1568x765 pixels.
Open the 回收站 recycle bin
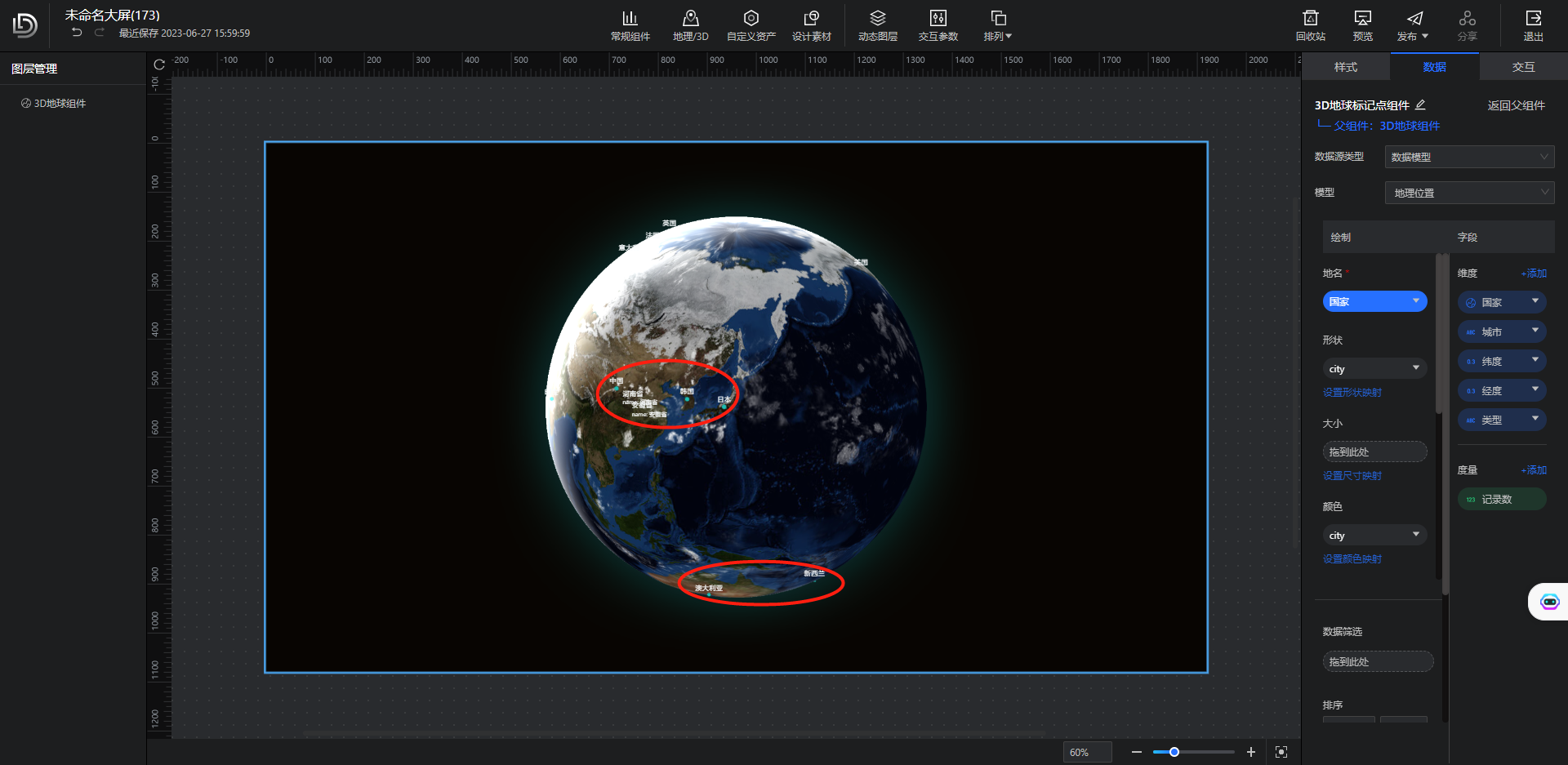(1310, 25)
